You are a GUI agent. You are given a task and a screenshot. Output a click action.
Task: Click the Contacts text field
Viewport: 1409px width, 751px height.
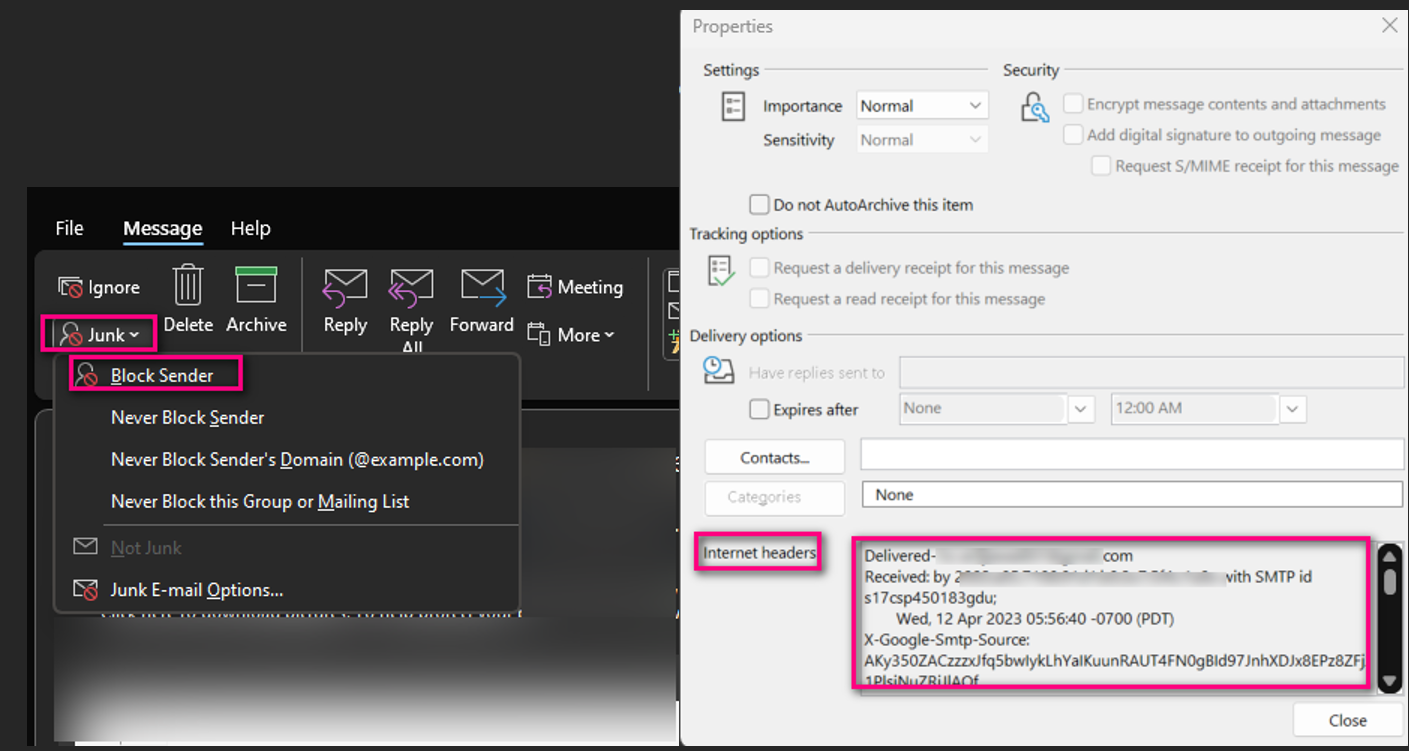(1132, 454)
